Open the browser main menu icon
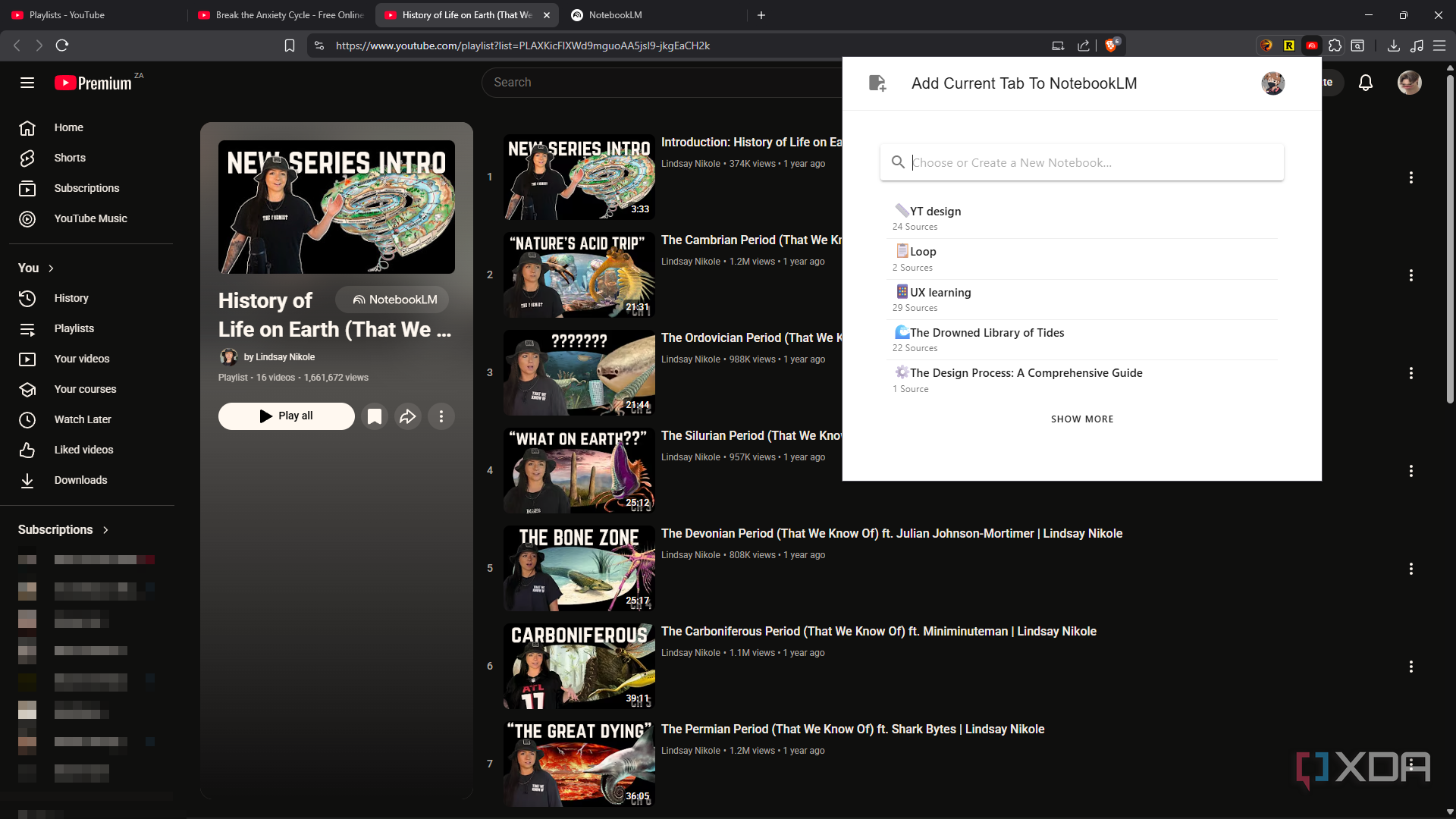The width and height of the screenshot is (1456, 819). click(1439, 45)
